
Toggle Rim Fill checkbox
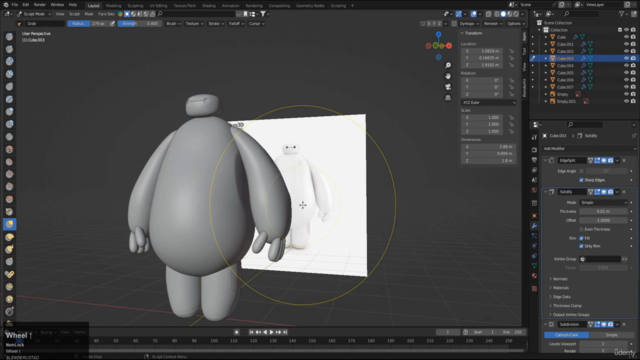pyautogui.click(x=581, y=238)
